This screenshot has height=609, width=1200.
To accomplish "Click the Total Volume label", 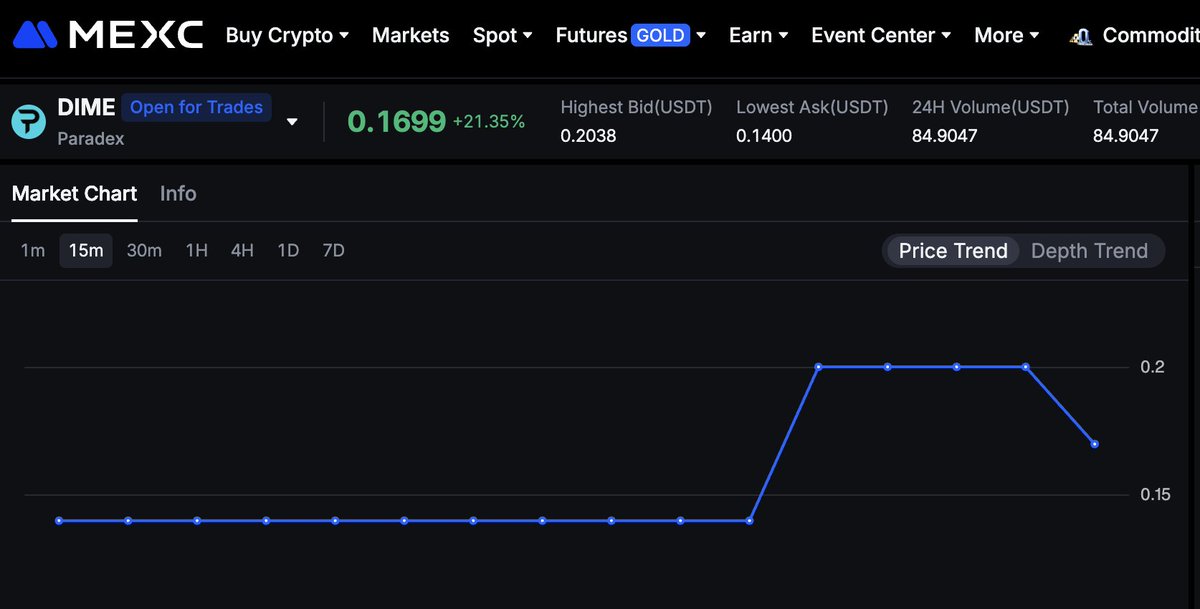I will (x=1146, y=107).
